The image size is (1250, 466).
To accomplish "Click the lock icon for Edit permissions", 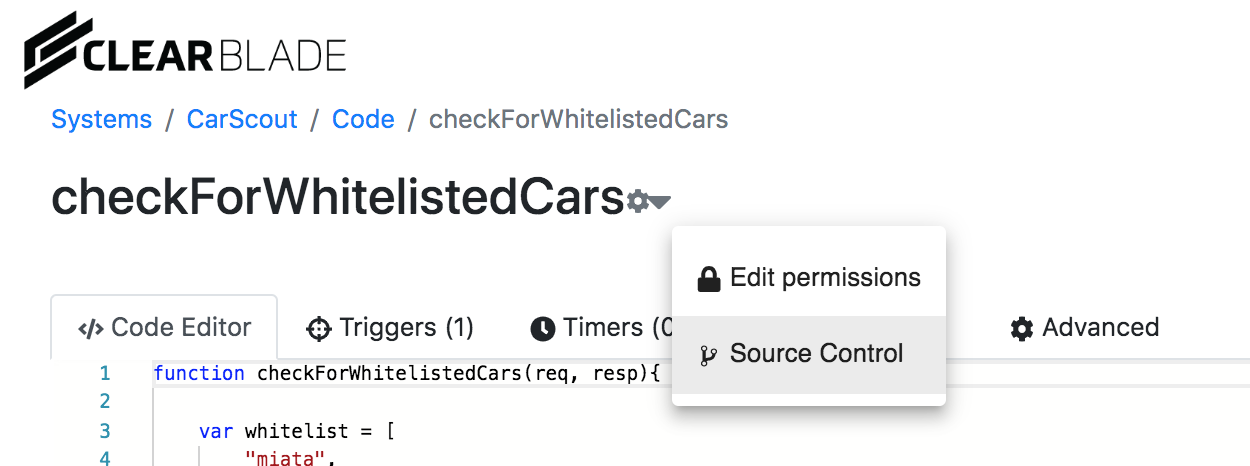I will 709,279.
